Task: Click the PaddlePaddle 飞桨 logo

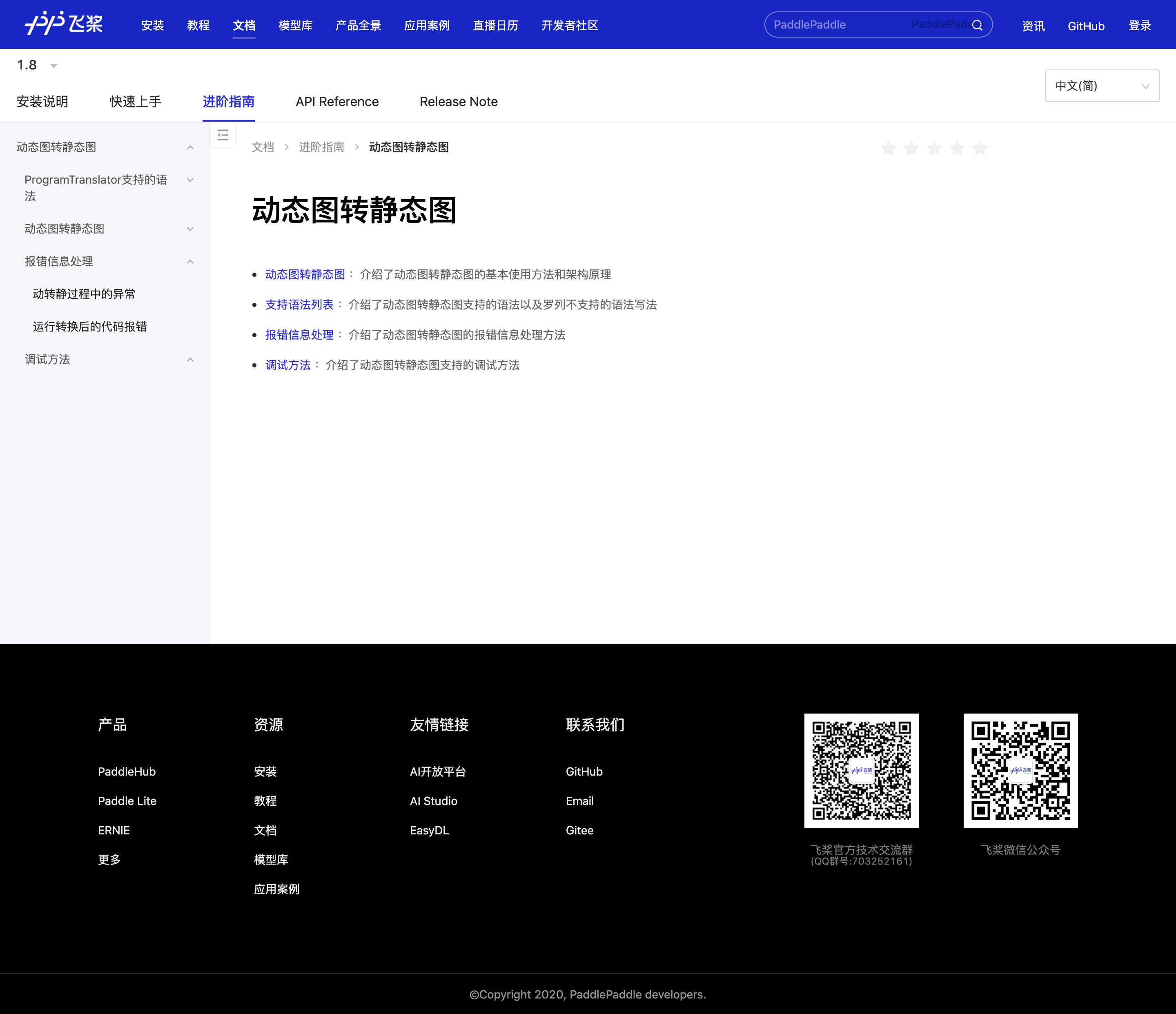Action: pyautogui.click(x=64, y=24)
